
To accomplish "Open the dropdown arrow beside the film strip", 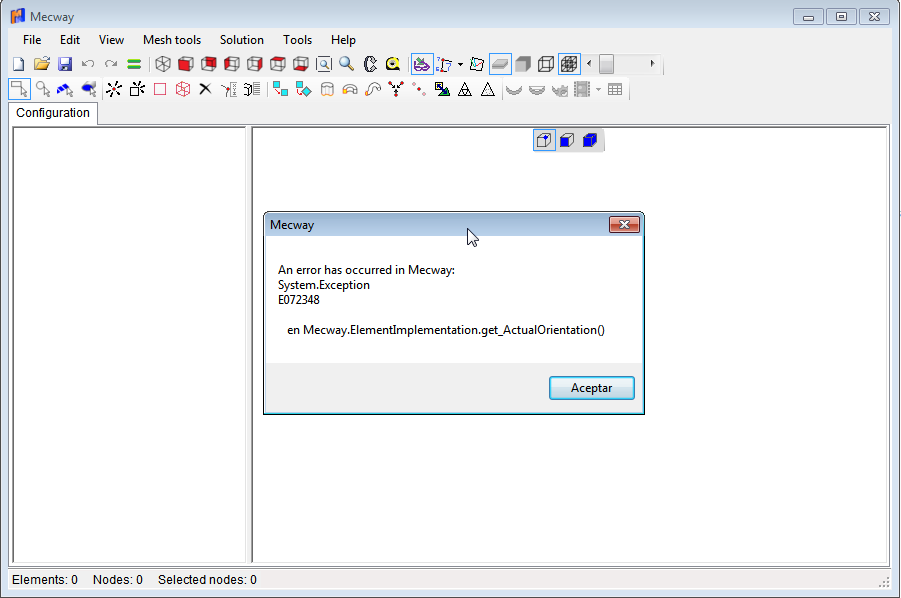I will (x=598, y=90).
